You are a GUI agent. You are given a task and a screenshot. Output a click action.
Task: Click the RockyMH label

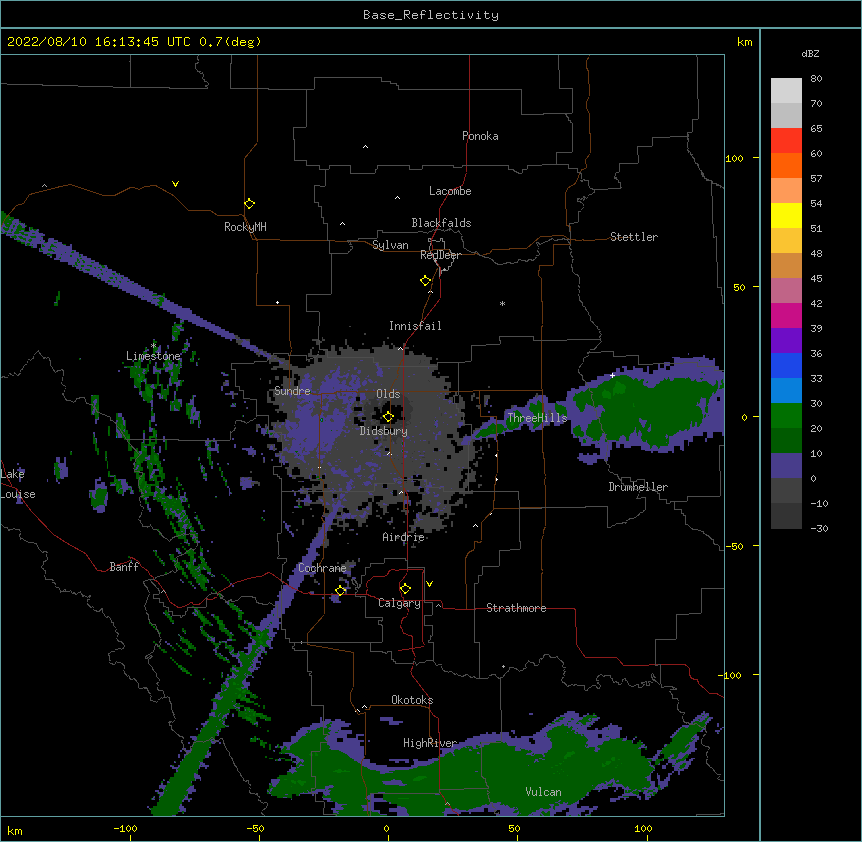coord(245,227)
